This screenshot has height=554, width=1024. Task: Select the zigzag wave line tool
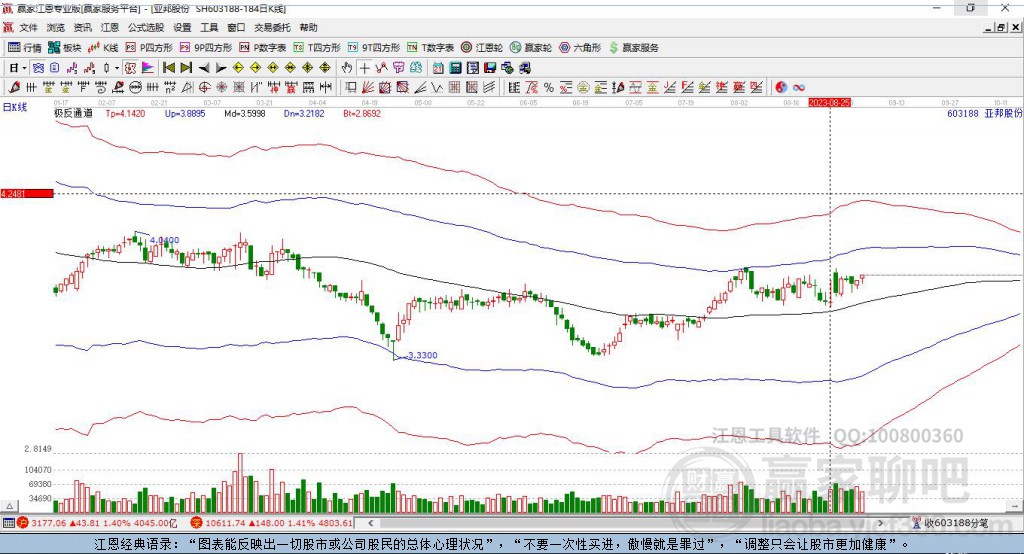click(x=437, y=87)
